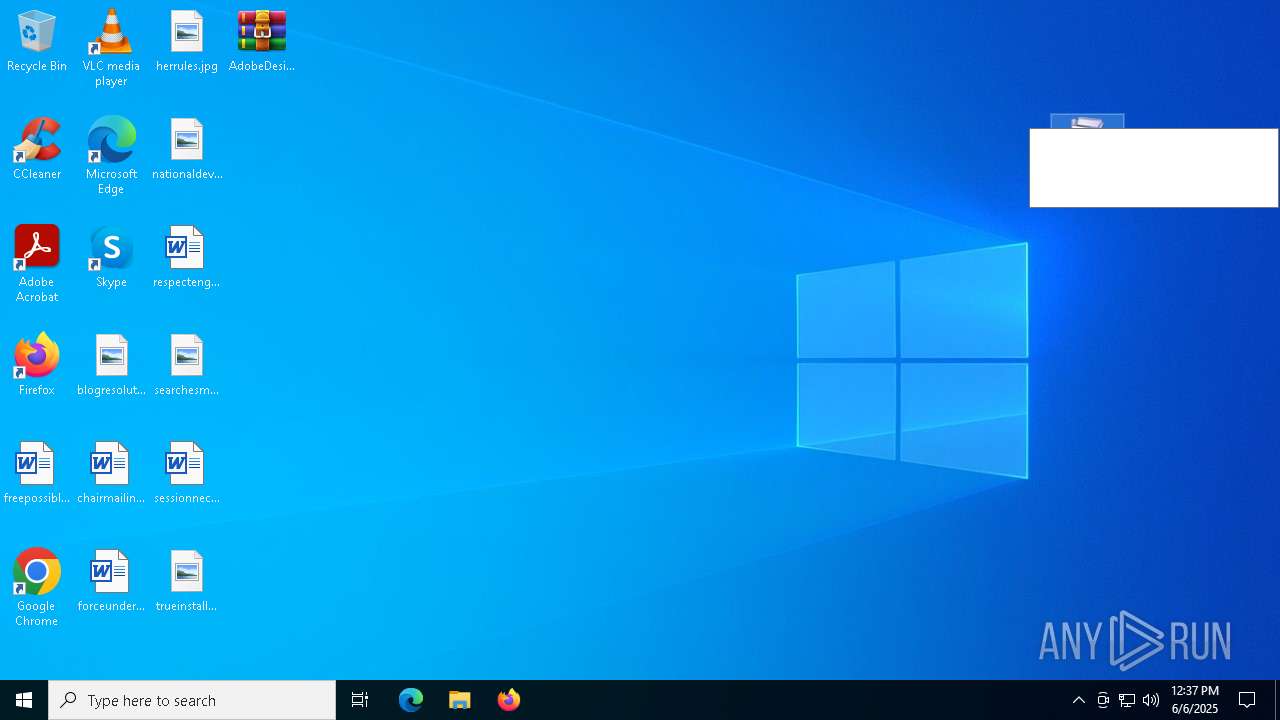Select Google Chrome desktop shortcut

[37, 588]
